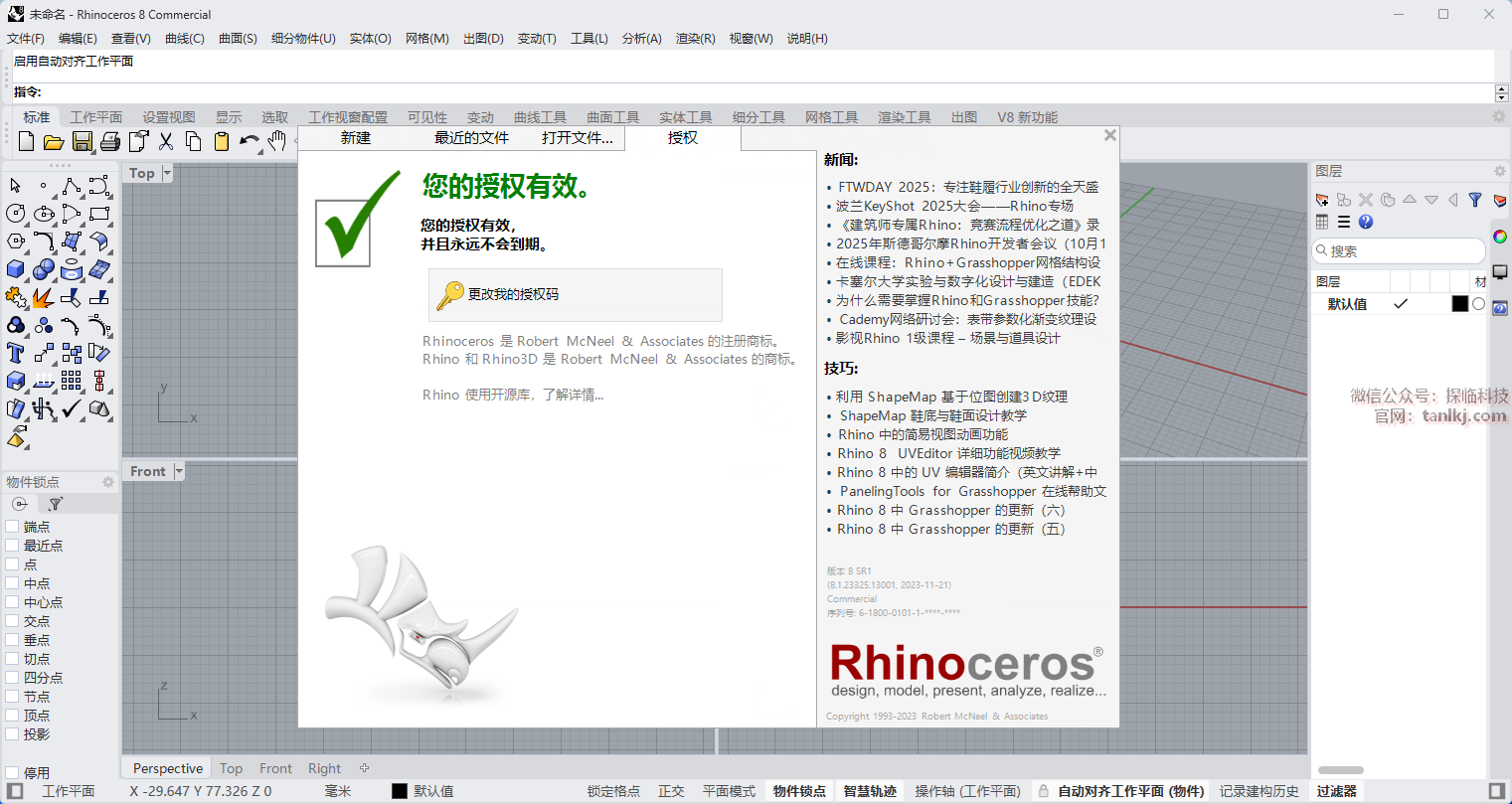Switch to the 新建 tab in splash dialog
The image size is (1512, 804).
click(356, 138)
